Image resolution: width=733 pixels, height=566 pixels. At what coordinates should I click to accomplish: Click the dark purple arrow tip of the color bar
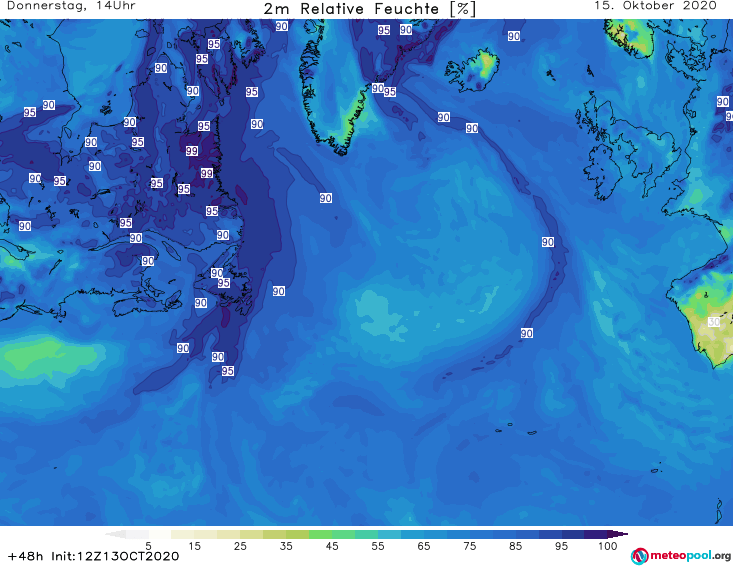tap(618, 534)
